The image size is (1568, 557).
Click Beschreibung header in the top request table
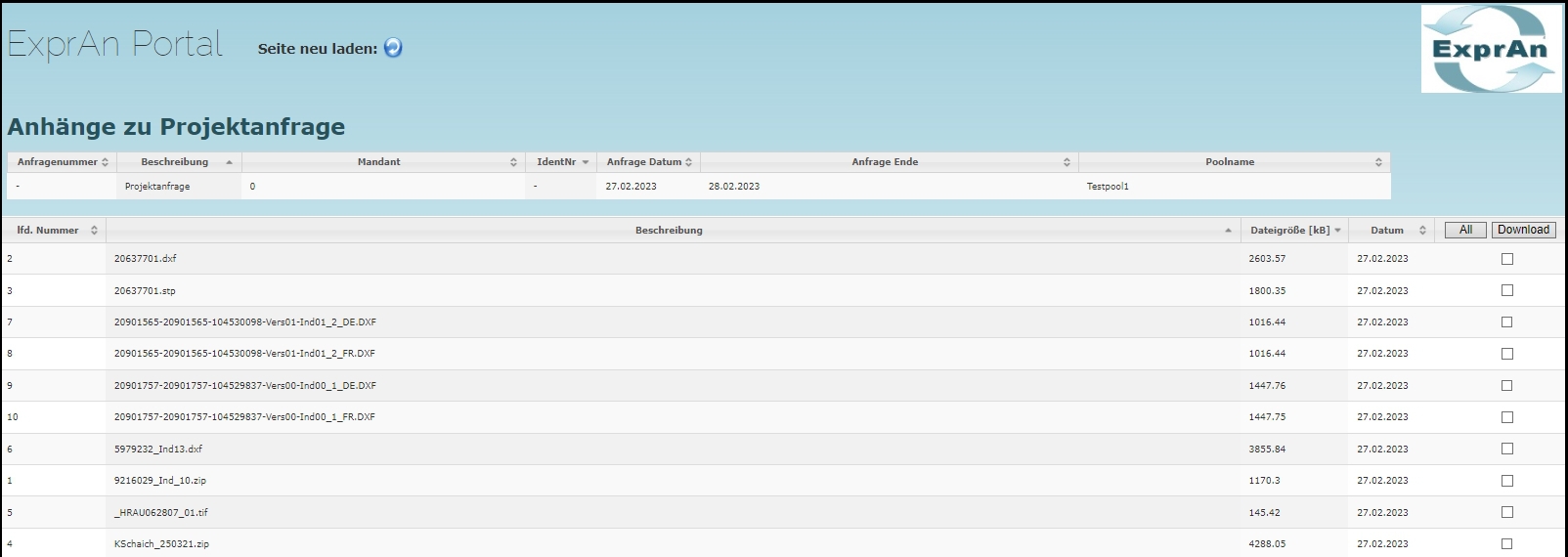coord(174,162)
